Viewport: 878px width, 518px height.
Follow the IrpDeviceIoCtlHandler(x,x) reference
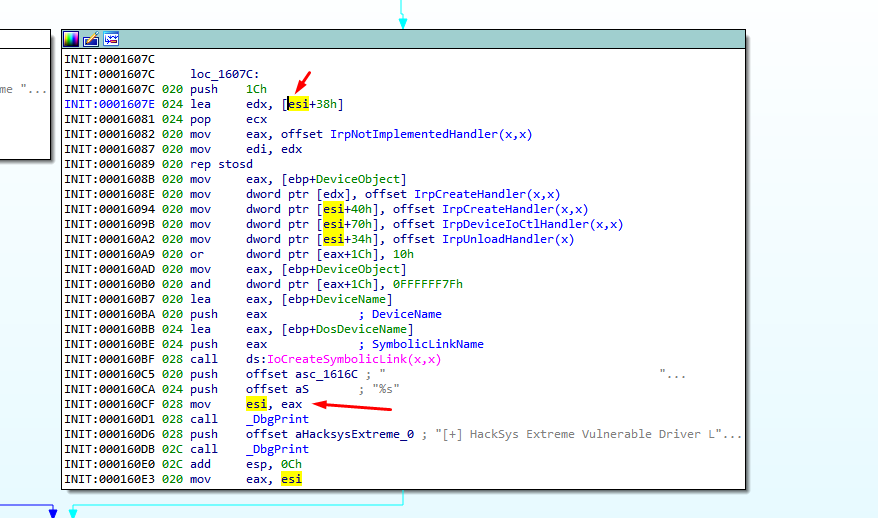(x=532, y=224)
